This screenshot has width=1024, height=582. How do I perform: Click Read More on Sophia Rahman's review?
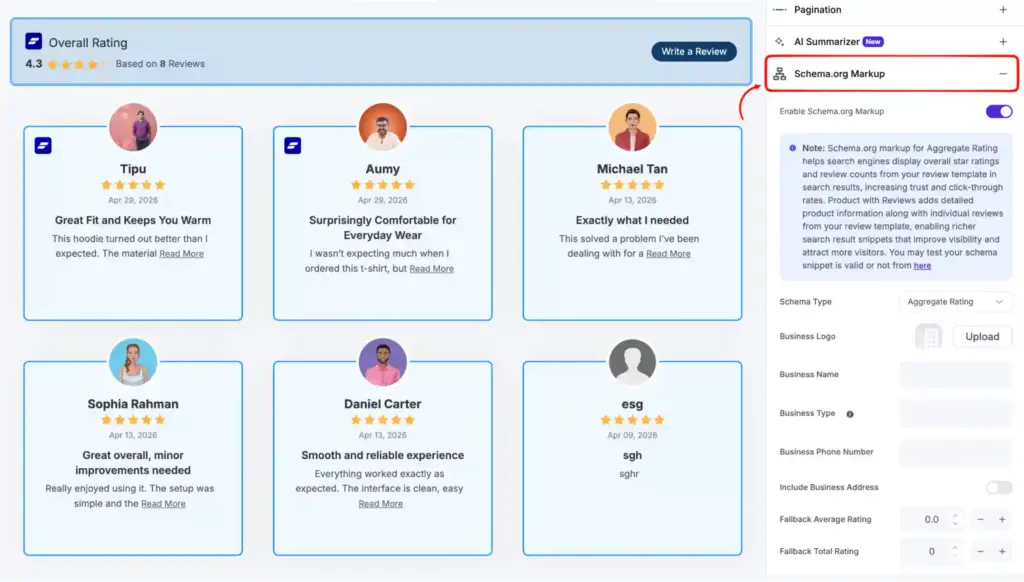point(163,504)
